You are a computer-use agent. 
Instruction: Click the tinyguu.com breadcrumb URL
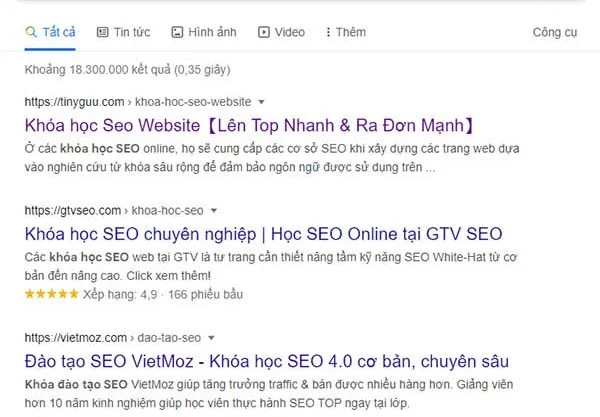coord(138,102)
